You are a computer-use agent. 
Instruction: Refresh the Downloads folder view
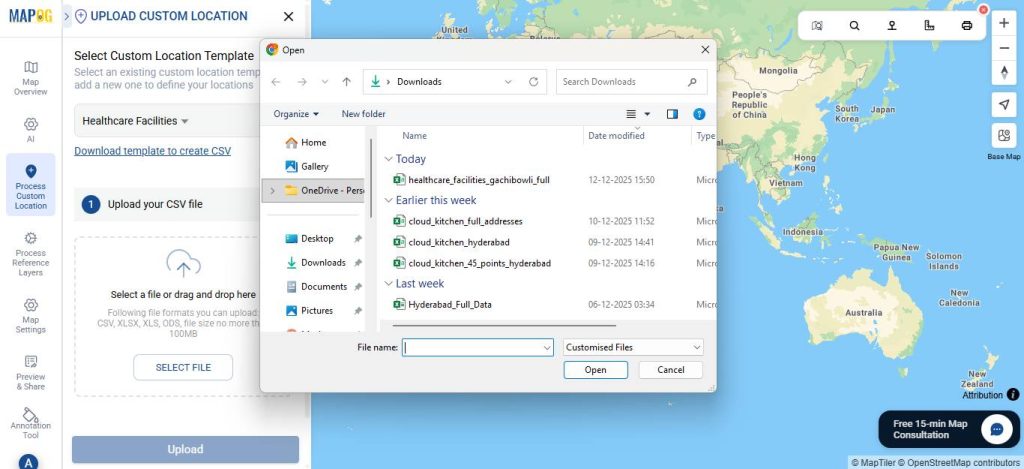point(534,82)
